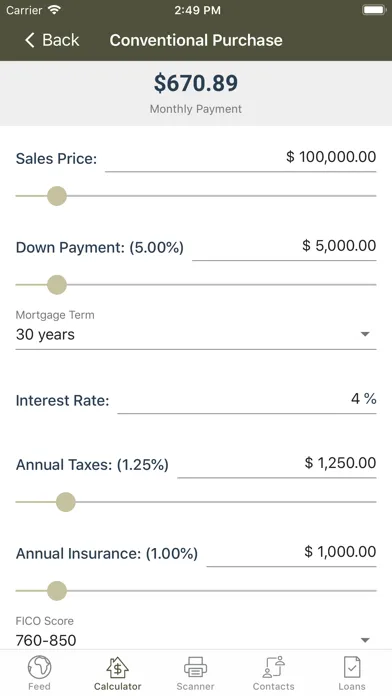Click the Annual Taxes slider knob
The height and width of the screenshot is (696, 392).
tap(66, 502)
